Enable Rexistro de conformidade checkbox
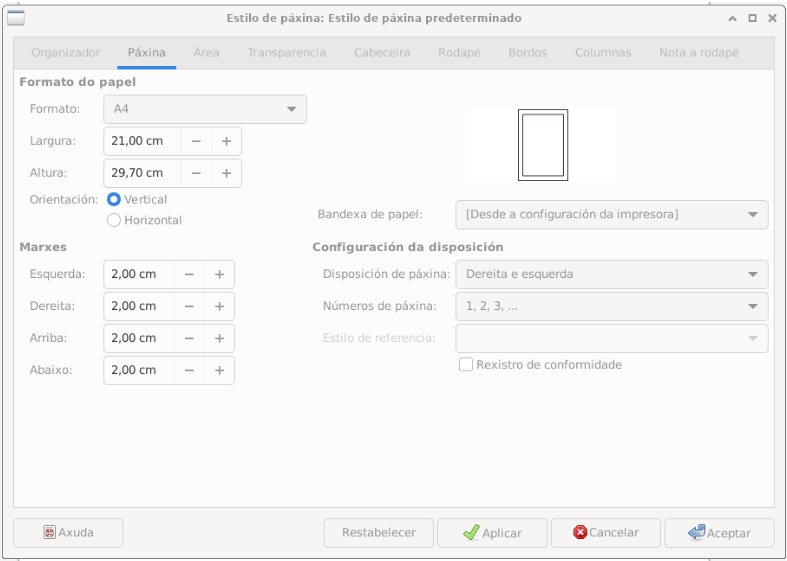This screenshot has width=787, height=561. pyautogui.click(x=466, y=365)
